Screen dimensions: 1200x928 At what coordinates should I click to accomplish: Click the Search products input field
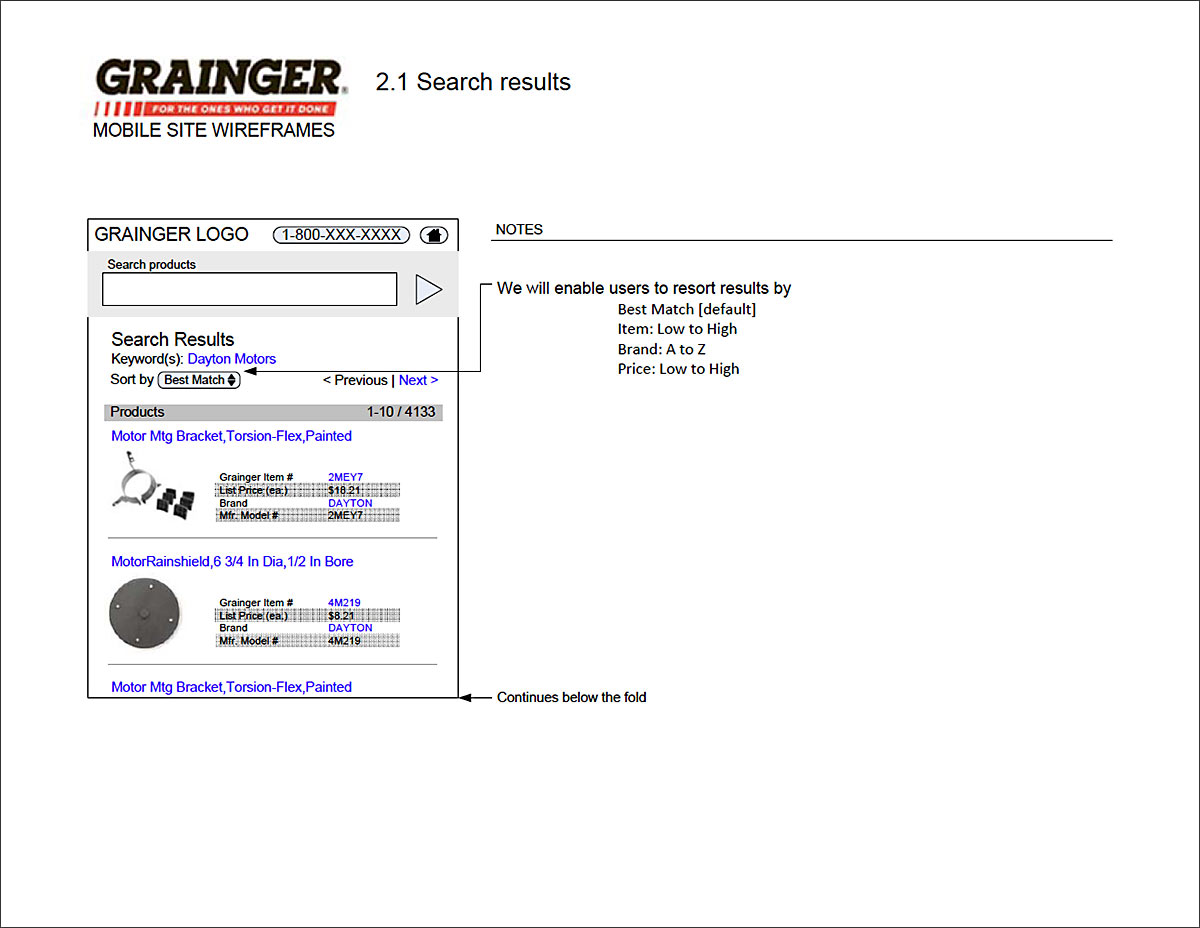pos(250,289)
